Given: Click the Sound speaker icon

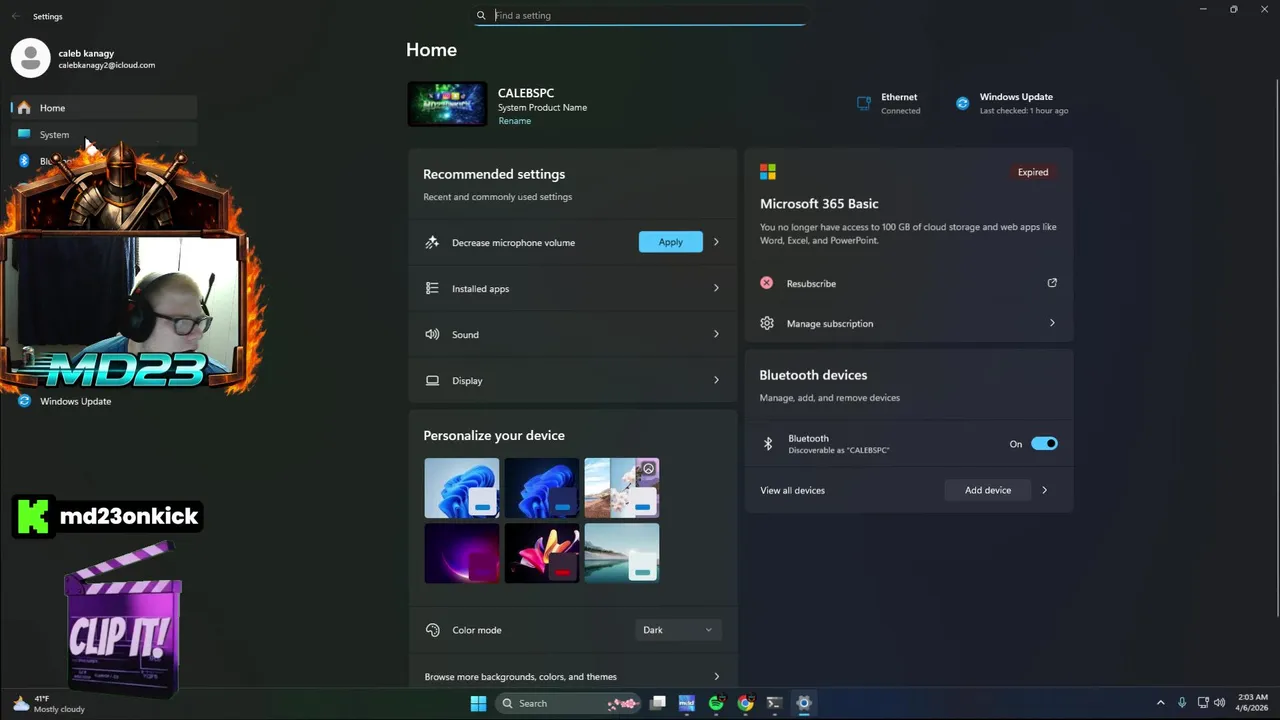Looking at the screenshot, I should [432, 334].
